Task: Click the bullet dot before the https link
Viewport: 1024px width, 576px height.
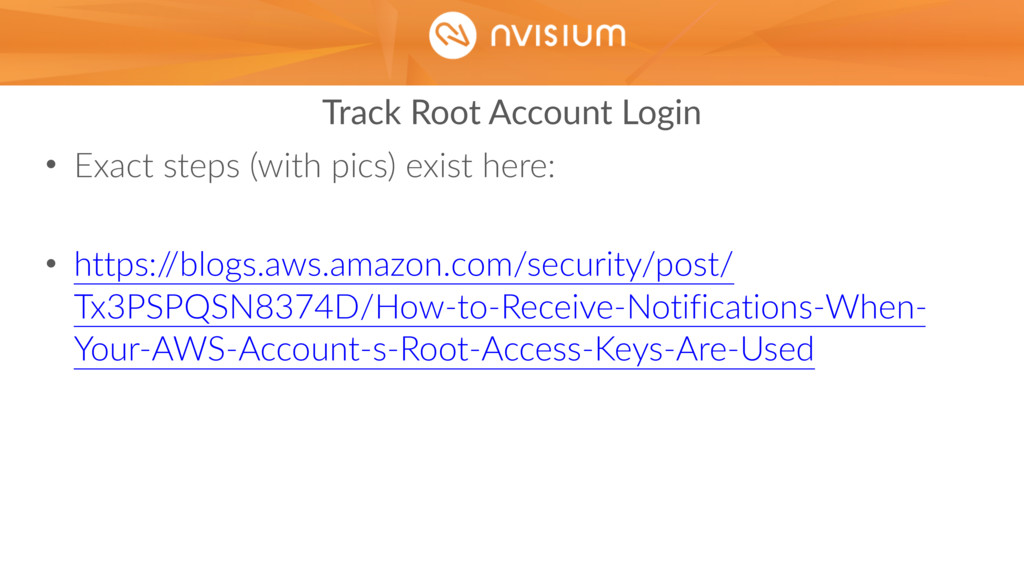Action: [52, 264]
